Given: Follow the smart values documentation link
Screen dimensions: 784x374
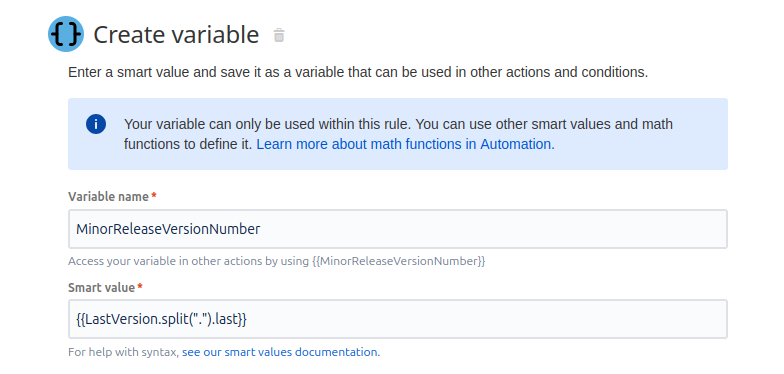Looking at the screenshot, I should point(281,352).
